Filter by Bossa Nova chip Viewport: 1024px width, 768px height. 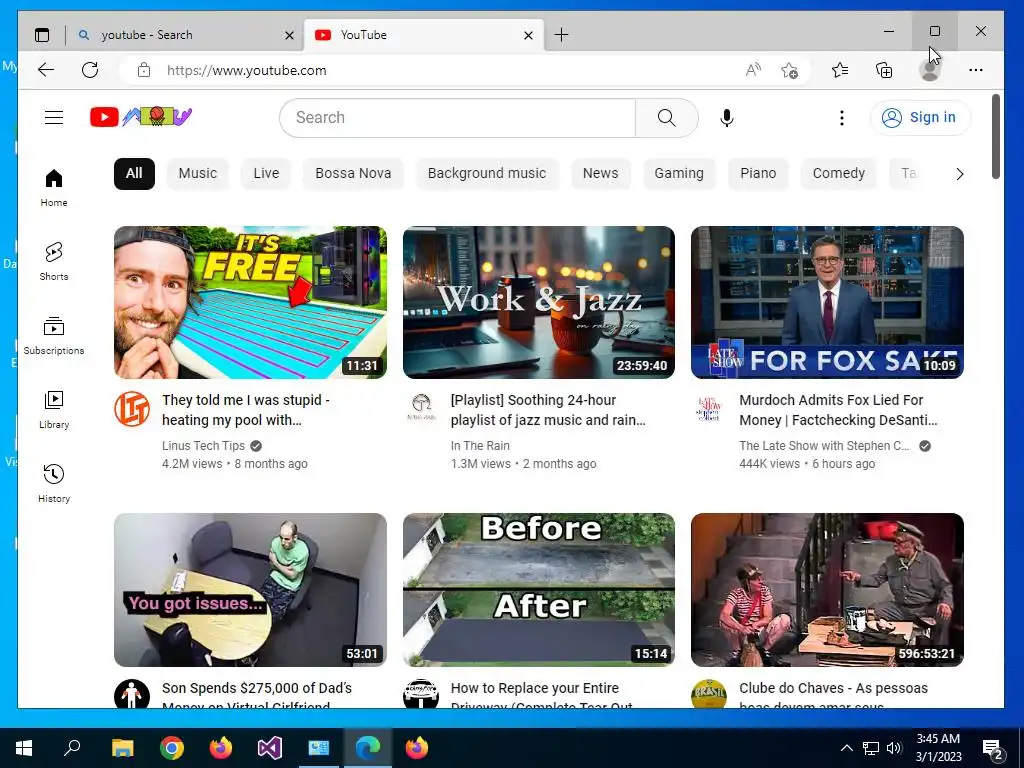[x=353, y=174]
